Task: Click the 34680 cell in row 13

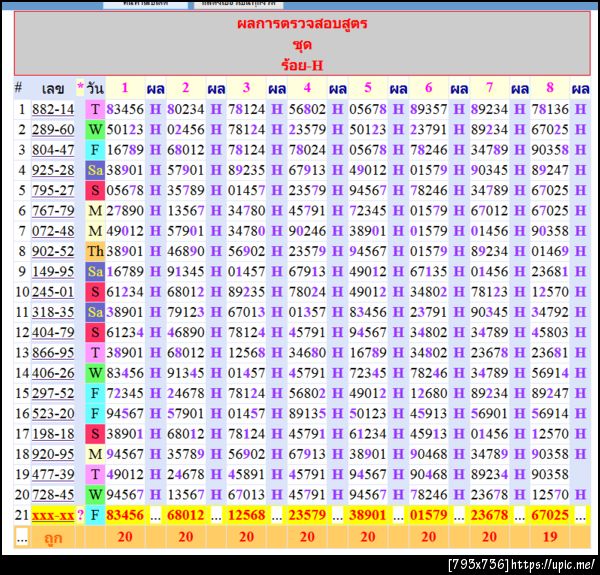Action: [x=307, y=353]
